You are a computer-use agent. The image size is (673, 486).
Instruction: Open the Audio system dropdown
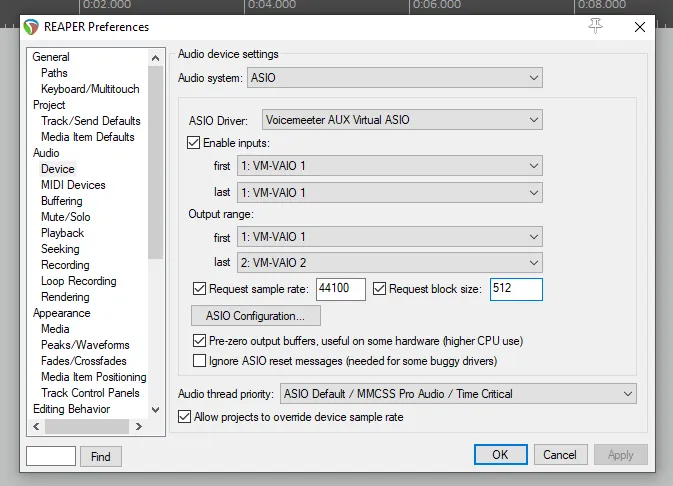[394, 78]
